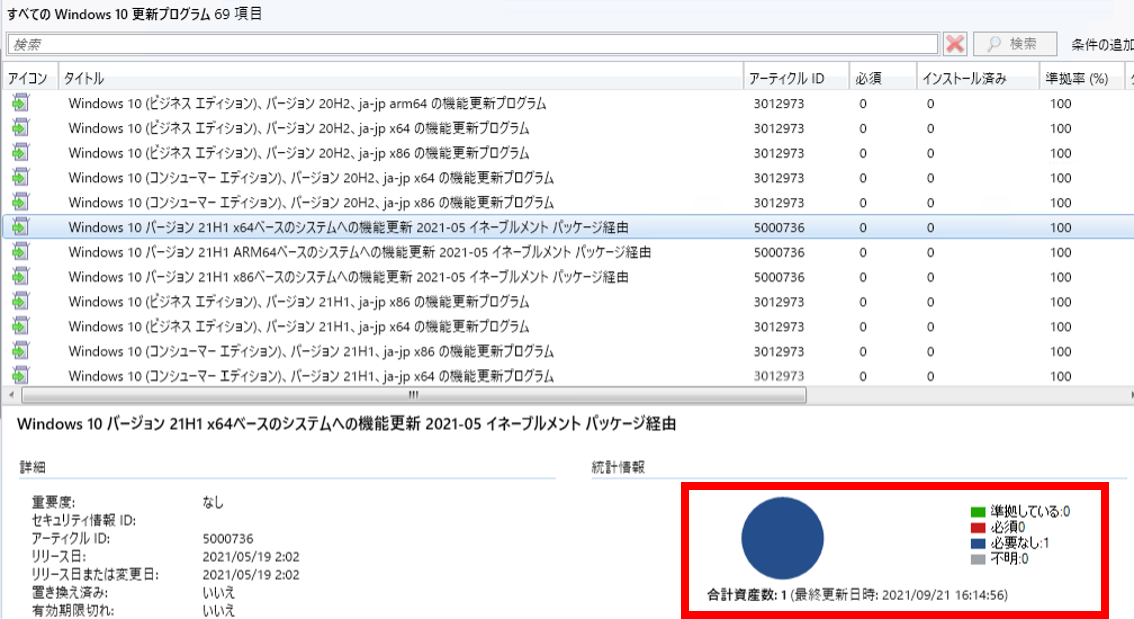The image size is (1134, 619).
Task: Click blue 必要なし legend swatch
Action: tap(978, 544)
